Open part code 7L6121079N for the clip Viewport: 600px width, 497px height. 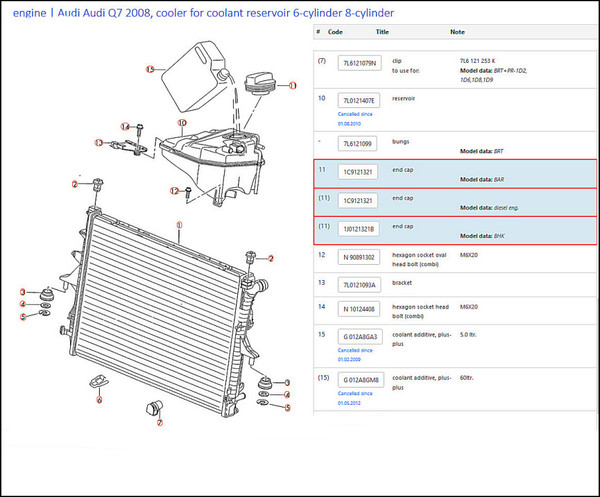coord(359,63)
